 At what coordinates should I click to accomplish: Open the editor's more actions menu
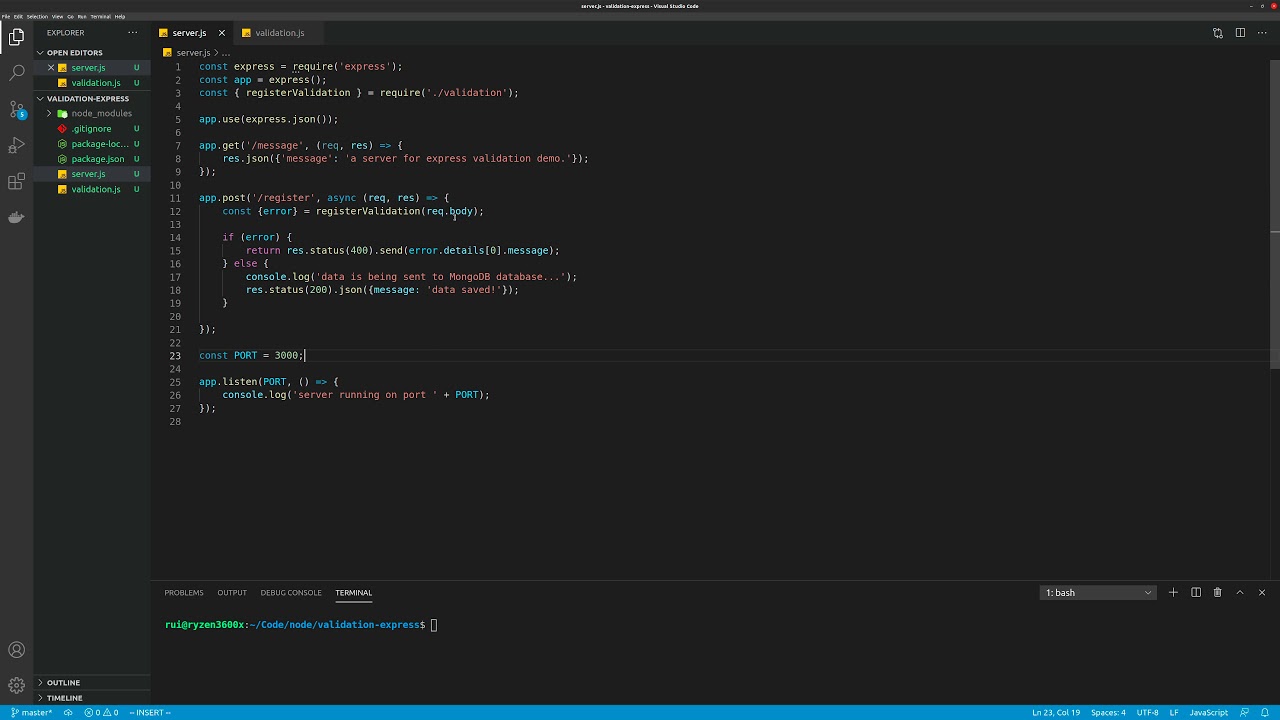[1262, 33]
